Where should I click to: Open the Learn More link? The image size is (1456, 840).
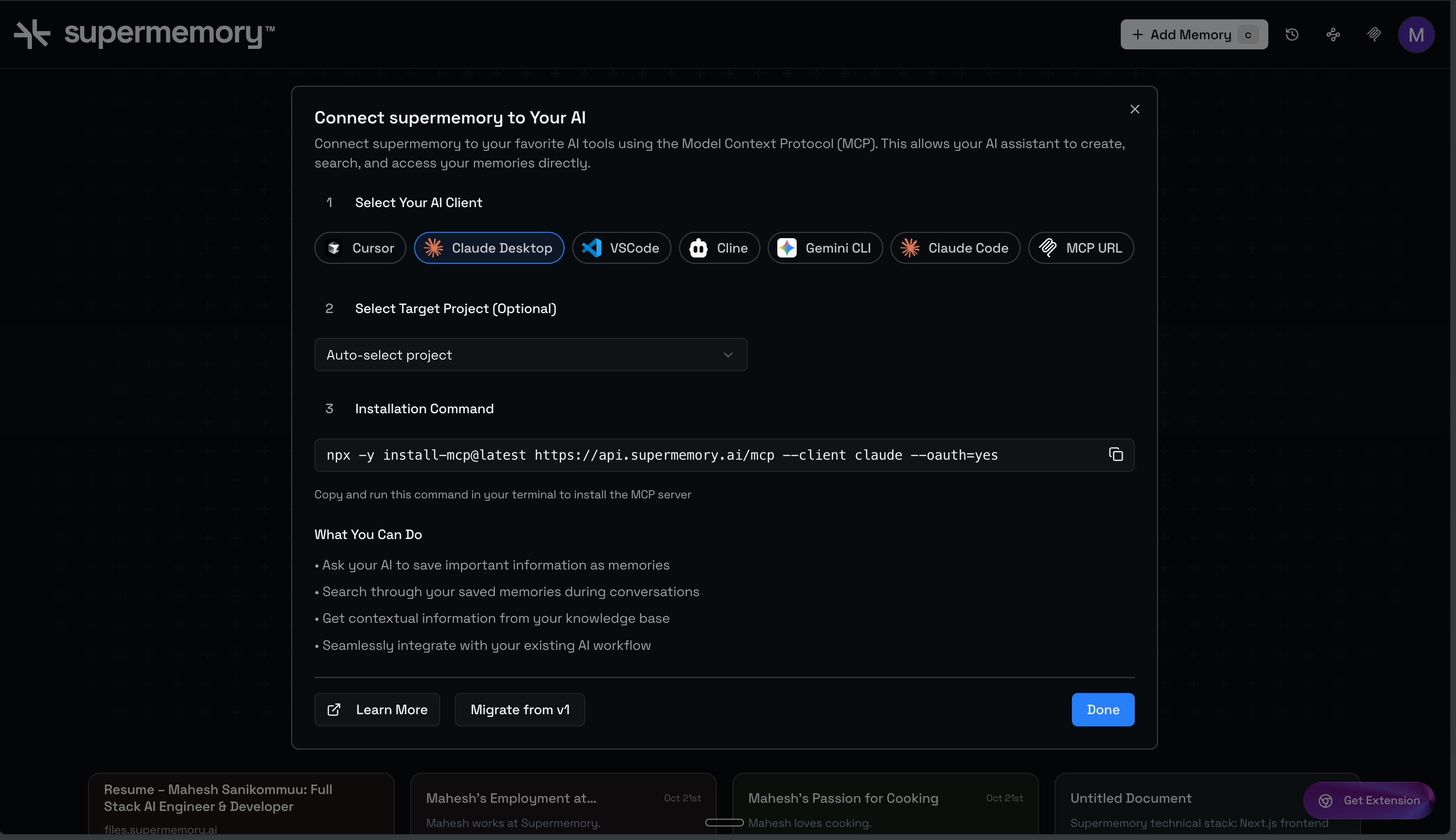point(377,710)
